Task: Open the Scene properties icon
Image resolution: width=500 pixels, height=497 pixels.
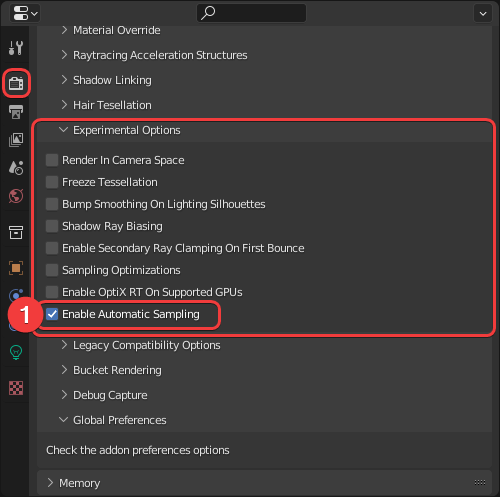Action: click(16, 168)
